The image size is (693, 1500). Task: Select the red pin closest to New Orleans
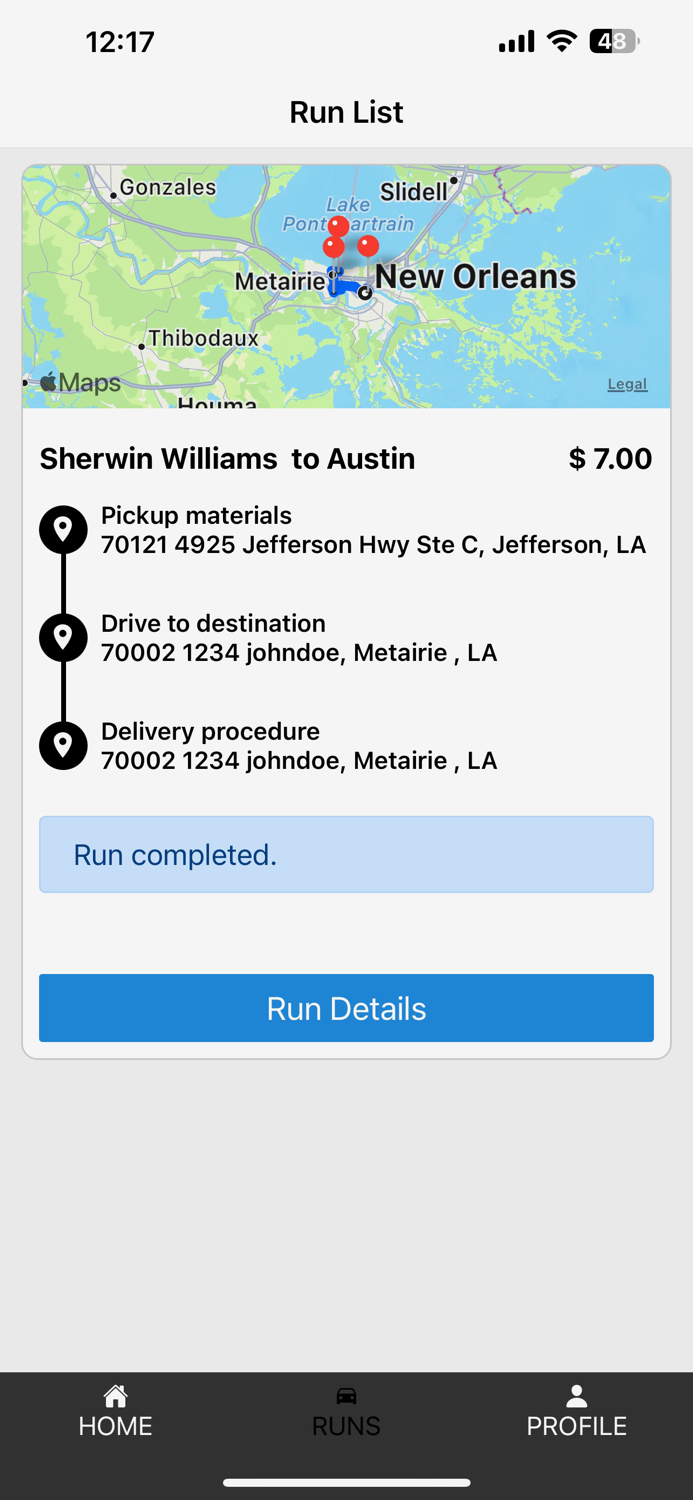pyautogui.click(x=370, y=245)
